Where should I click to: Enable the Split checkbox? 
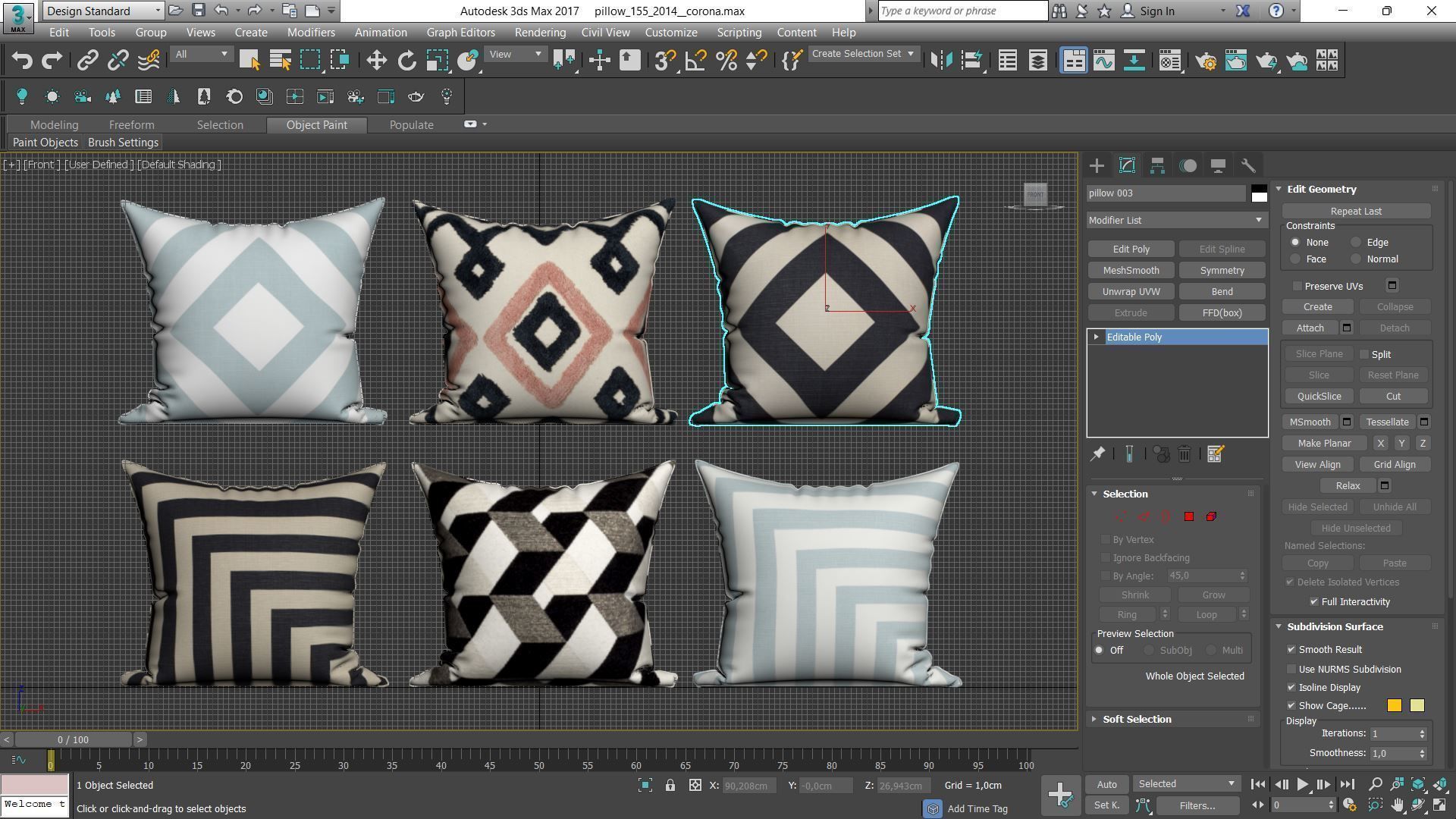click(x=1364, y=354)
